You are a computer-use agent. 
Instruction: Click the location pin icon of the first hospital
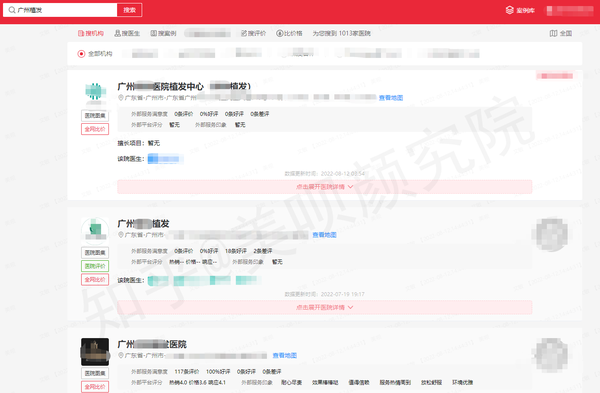pyautogui.click(x=121, y=98)
